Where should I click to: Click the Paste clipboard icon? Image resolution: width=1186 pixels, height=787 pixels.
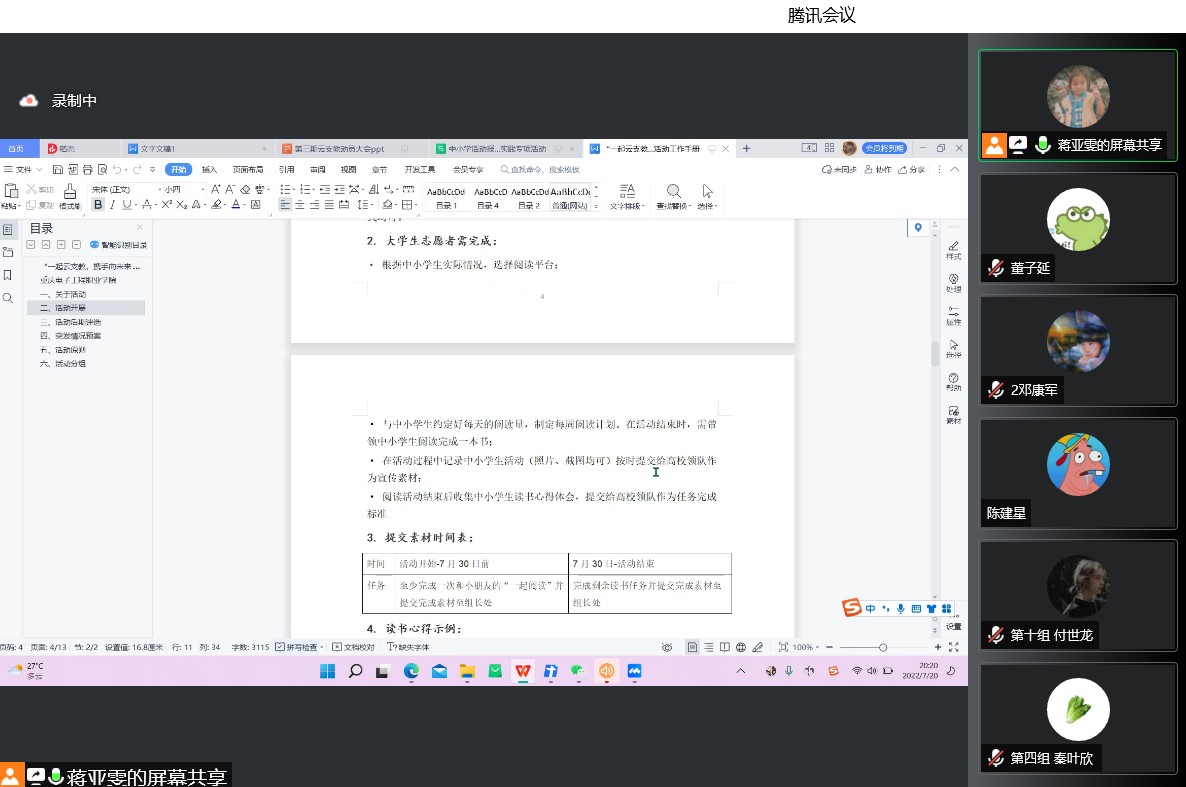click(x=11, y=191)
